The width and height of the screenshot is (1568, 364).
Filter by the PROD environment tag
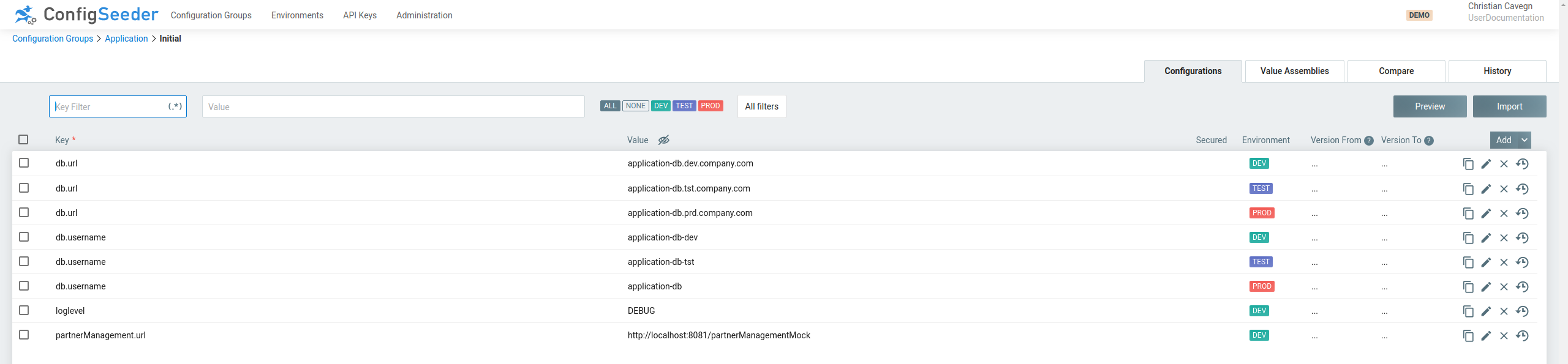(x=710, y=106)
